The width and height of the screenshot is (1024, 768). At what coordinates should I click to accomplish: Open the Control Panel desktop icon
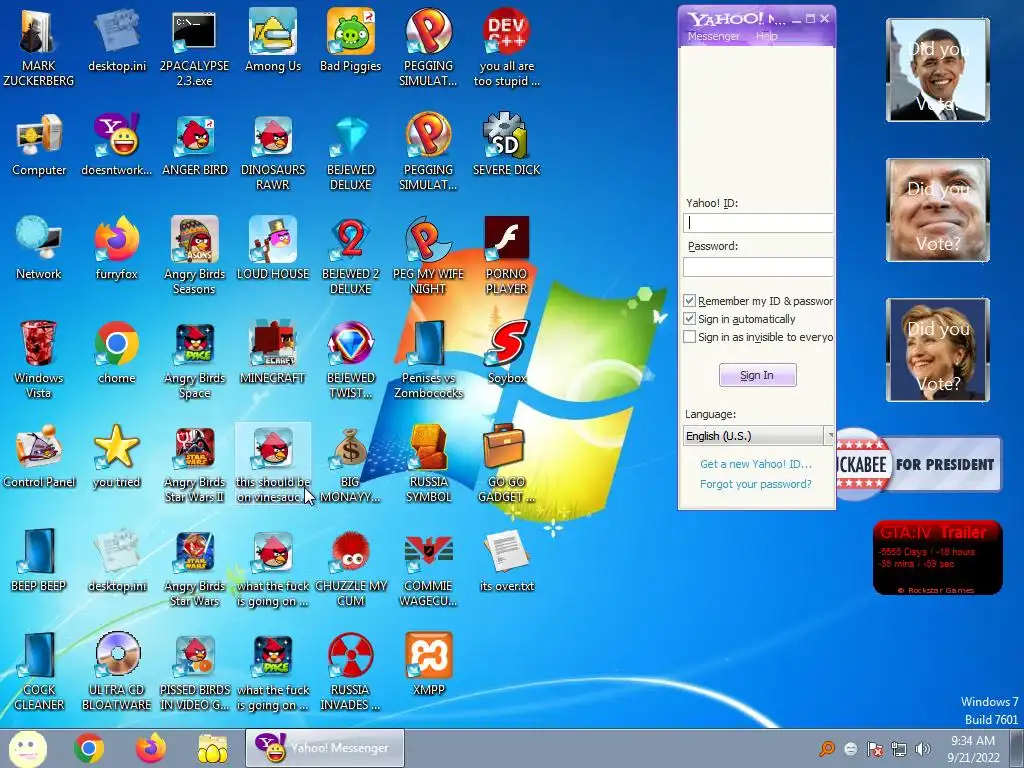pyautogui.click(x=39, y=456)
